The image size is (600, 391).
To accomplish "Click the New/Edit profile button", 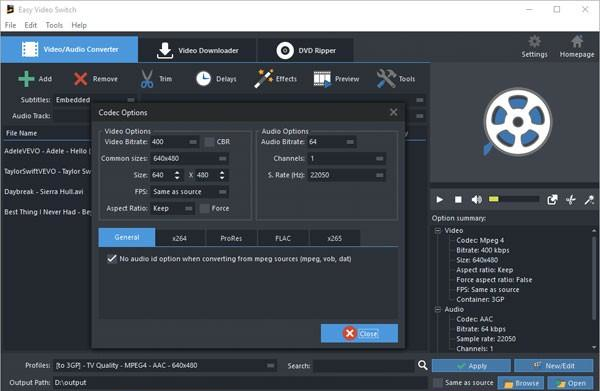I will pyautogui.click(x=554, y=366).
